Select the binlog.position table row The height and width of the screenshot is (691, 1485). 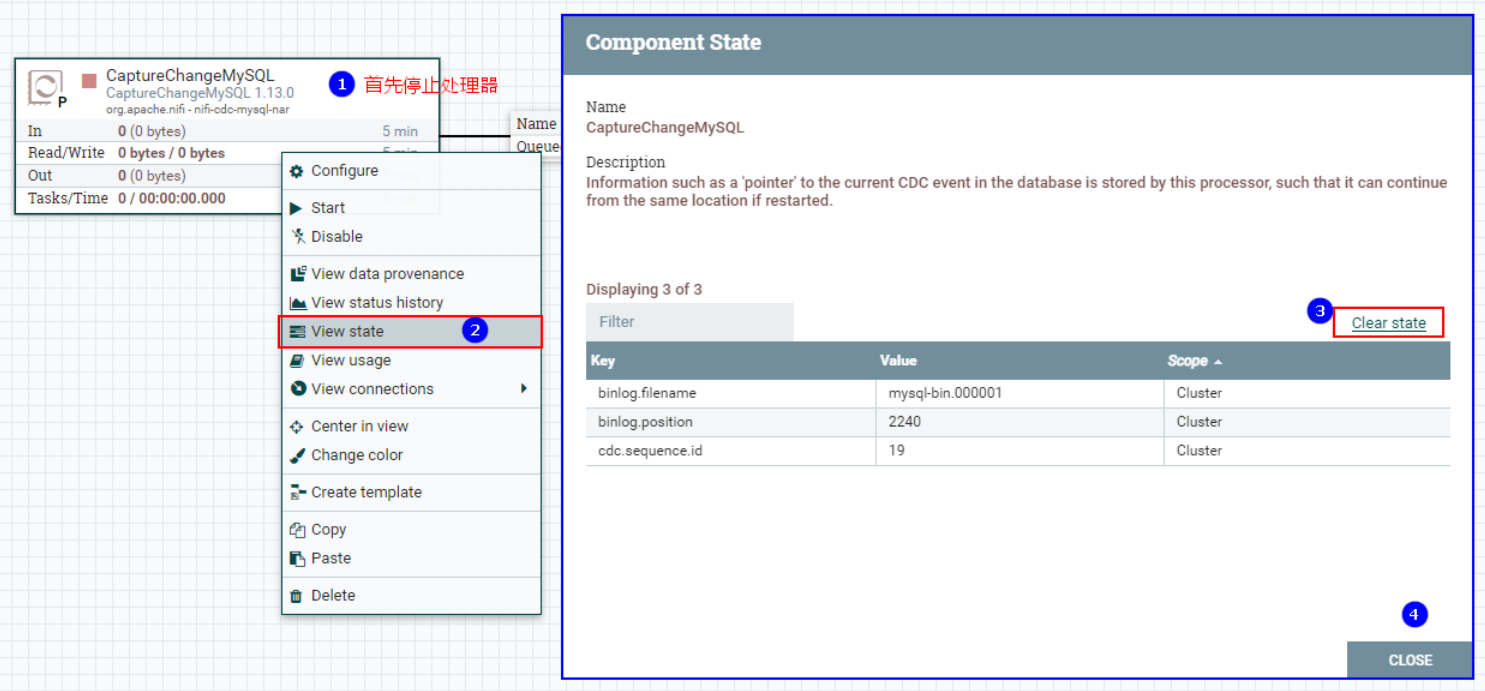click(1018, 422)
